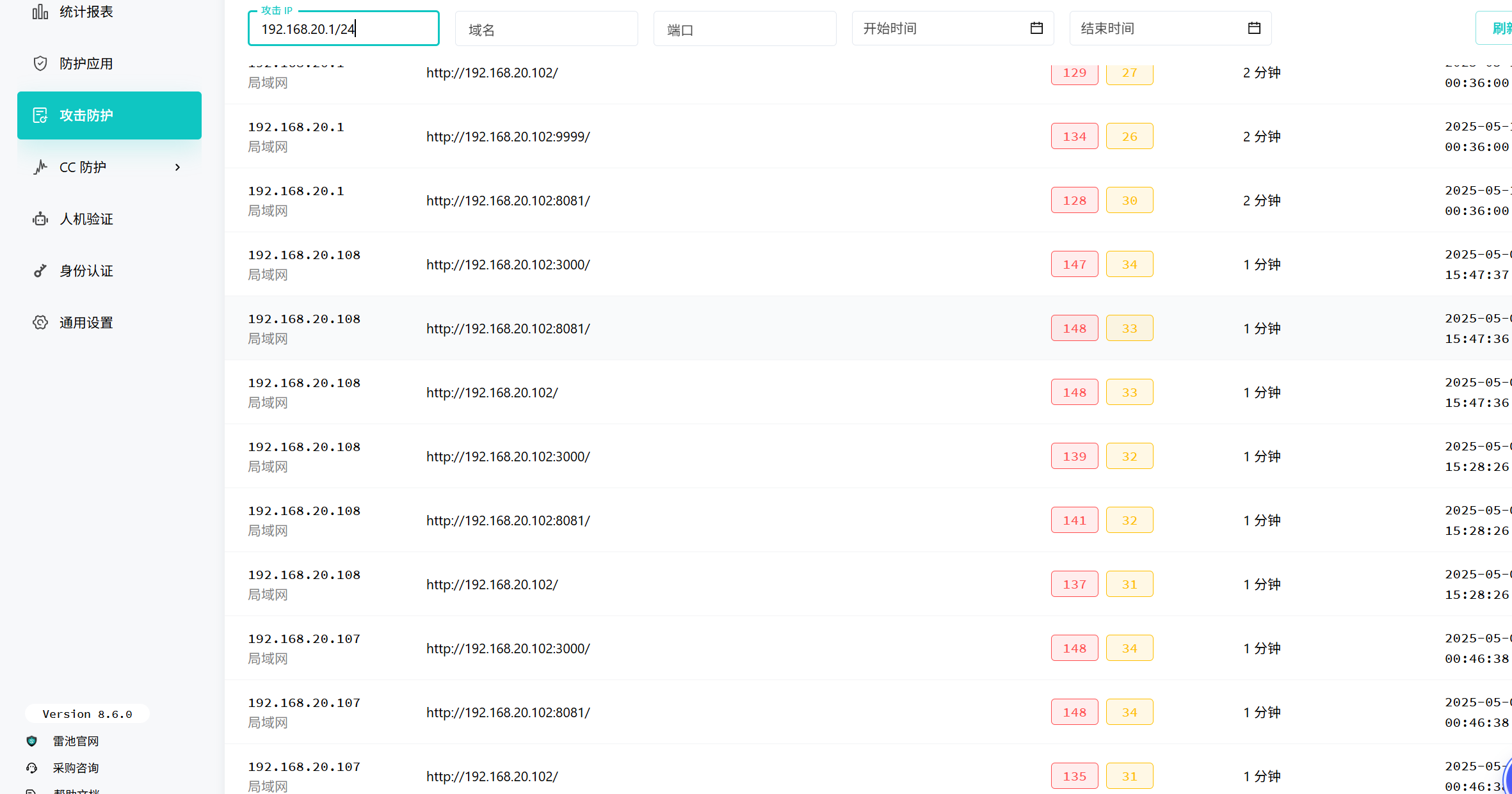Click the gear icon for 通用设置
1512x794 pixels.
tap(40, 322)
